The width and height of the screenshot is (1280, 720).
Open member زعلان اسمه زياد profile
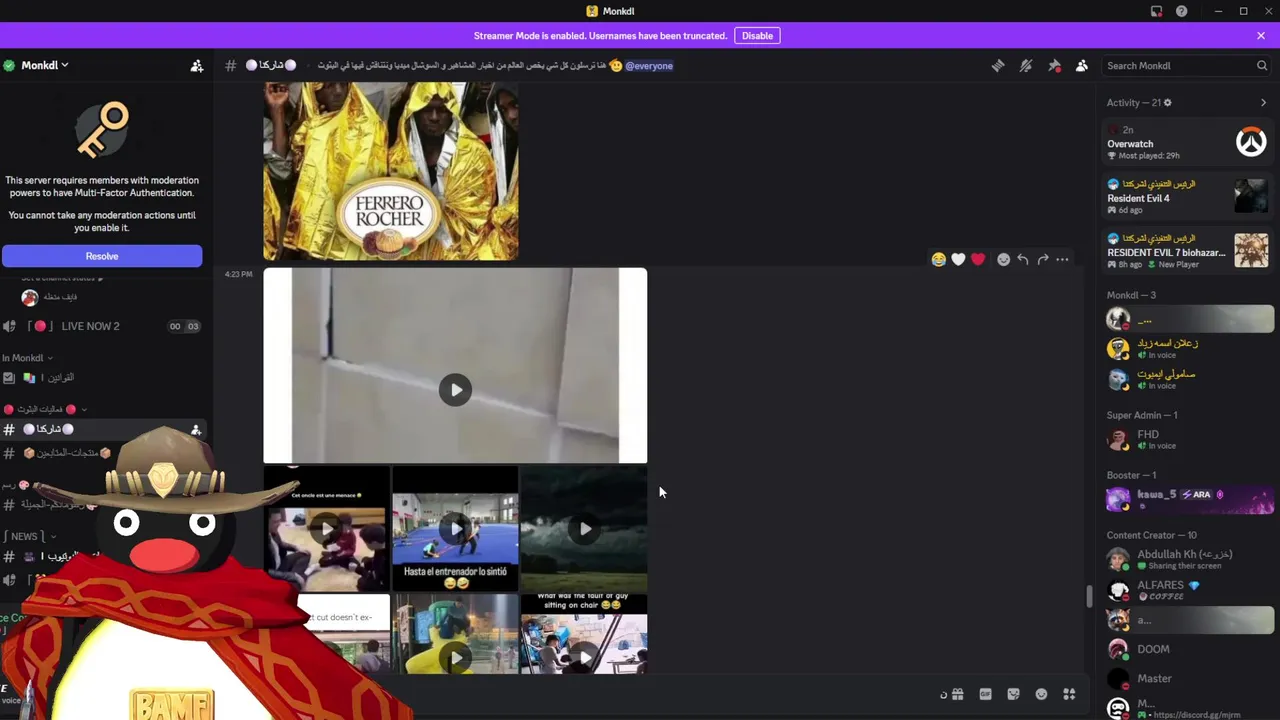click(1187, 348)
